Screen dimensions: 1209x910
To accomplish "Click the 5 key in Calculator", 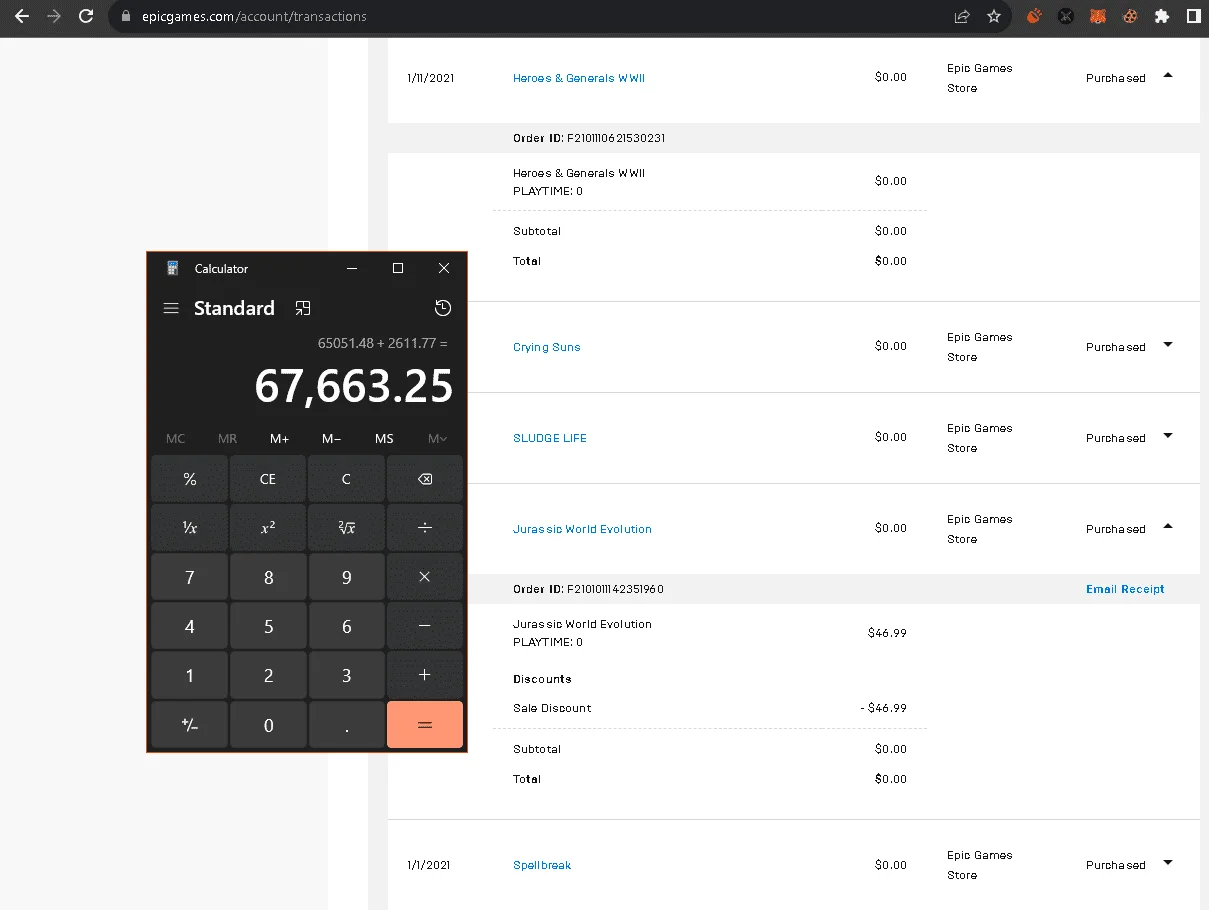I will 268,626.
